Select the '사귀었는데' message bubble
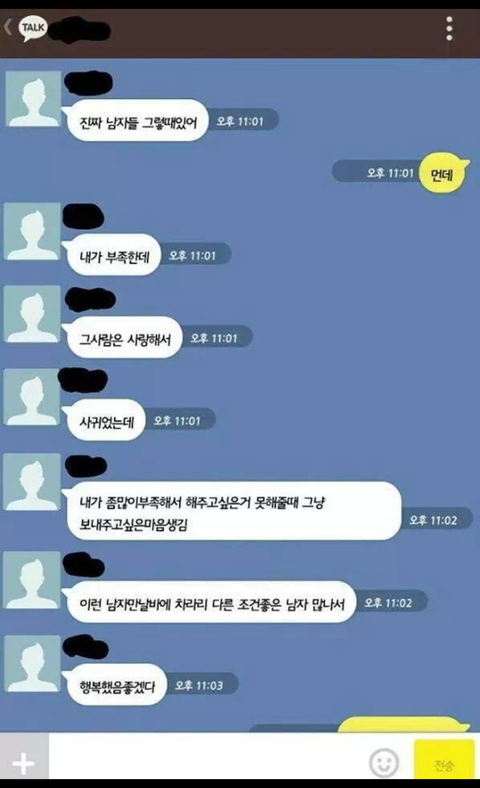 tap(106, 420)
